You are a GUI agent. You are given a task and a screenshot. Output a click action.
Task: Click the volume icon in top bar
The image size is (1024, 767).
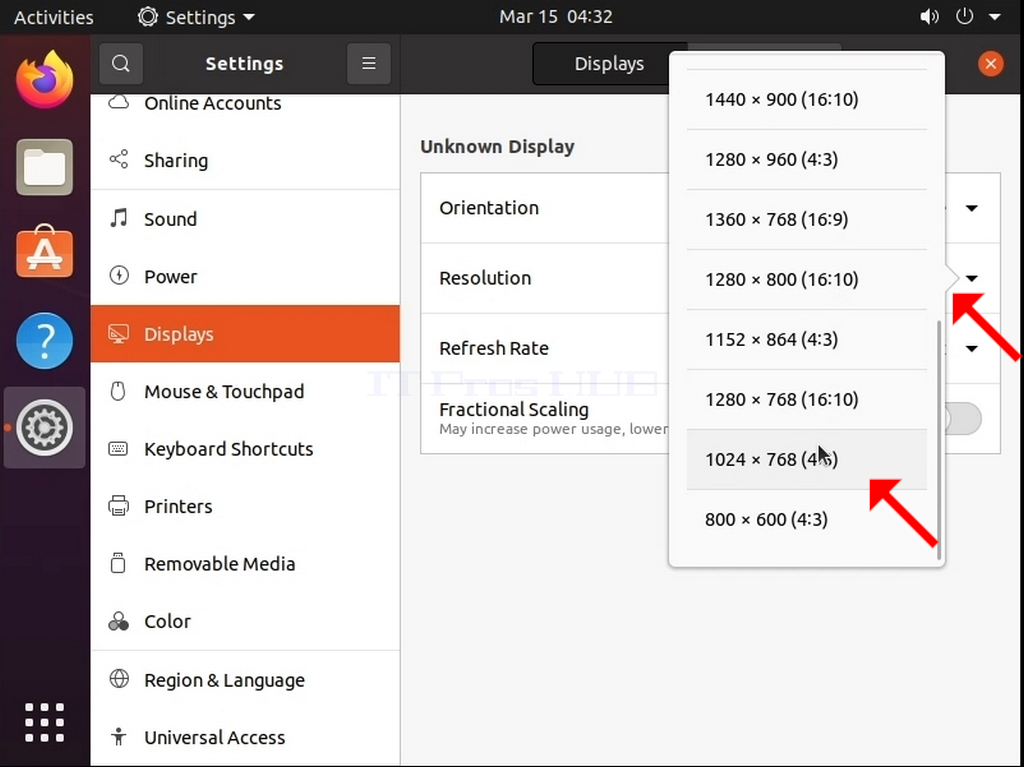[929, 17]
